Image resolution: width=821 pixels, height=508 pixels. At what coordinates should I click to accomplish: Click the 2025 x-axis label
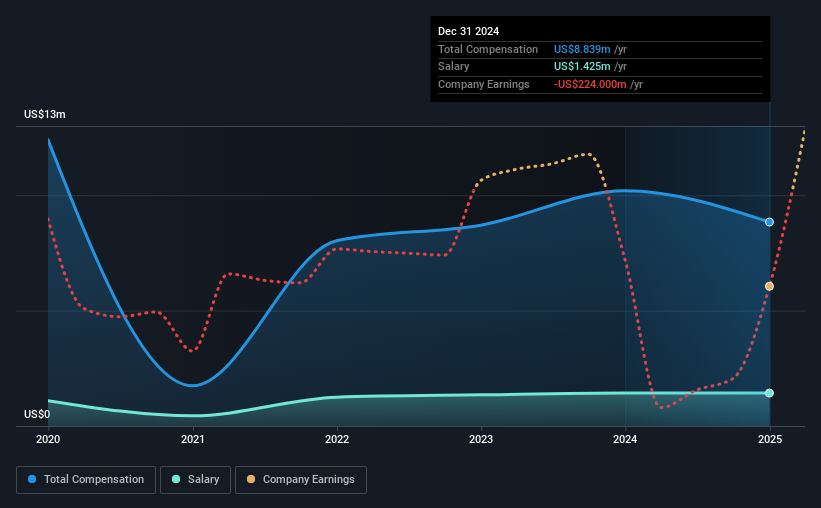coord(770,439)
